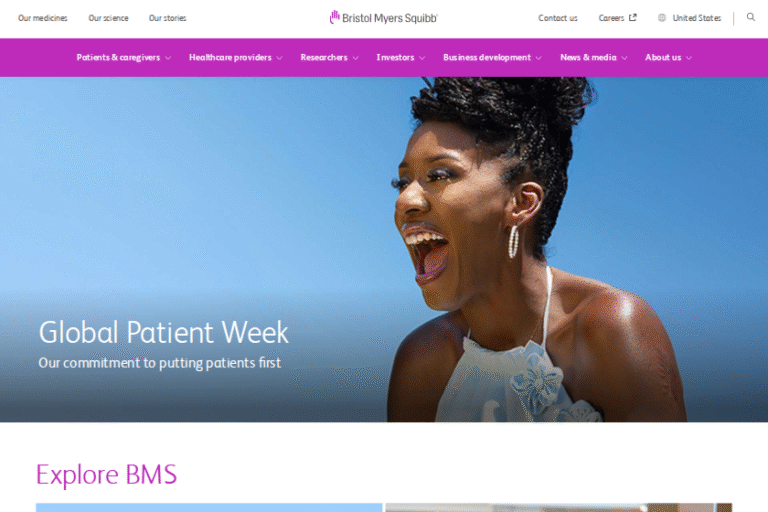Expand the Patients & caregivers chevron
Image resolution: width=768 pixels, height=512 pixels.
[x=168, y=58]
